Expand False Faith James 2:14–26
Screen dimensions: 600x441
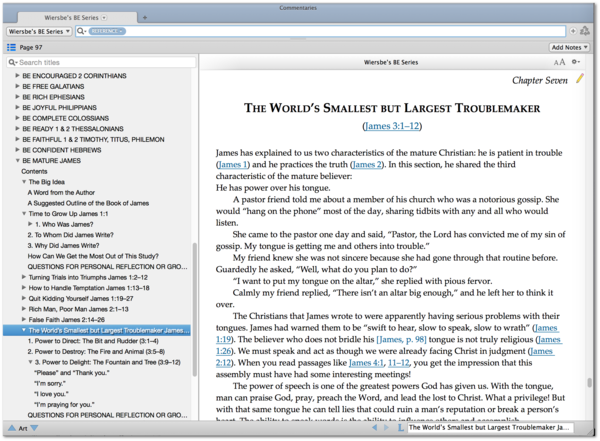[x=24, y=319]
